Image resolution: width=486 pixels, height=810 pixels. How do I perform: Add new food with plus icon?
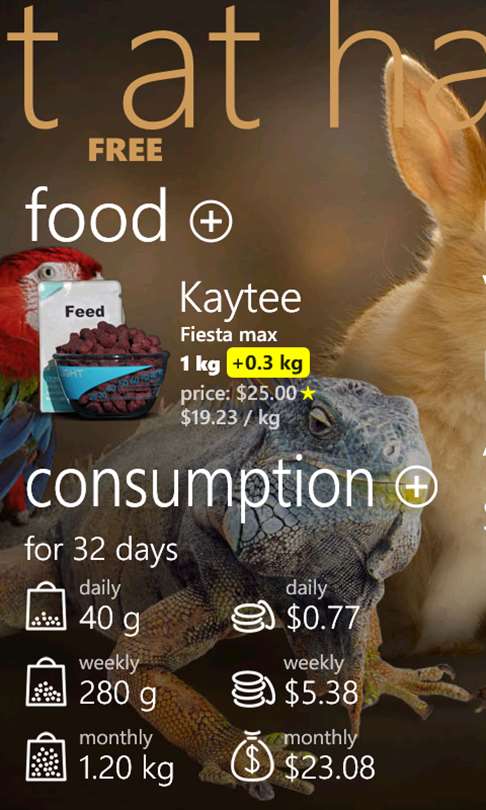pos(211,221)
